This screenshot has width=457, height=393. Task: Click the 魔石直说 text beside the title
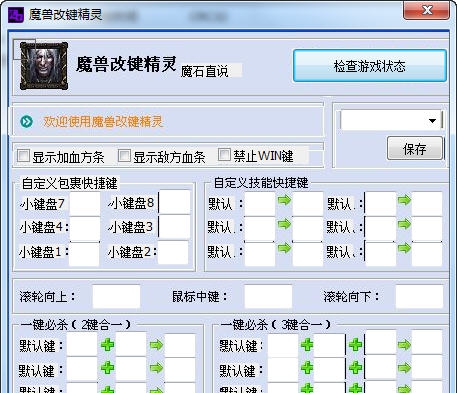pos(204,71)
